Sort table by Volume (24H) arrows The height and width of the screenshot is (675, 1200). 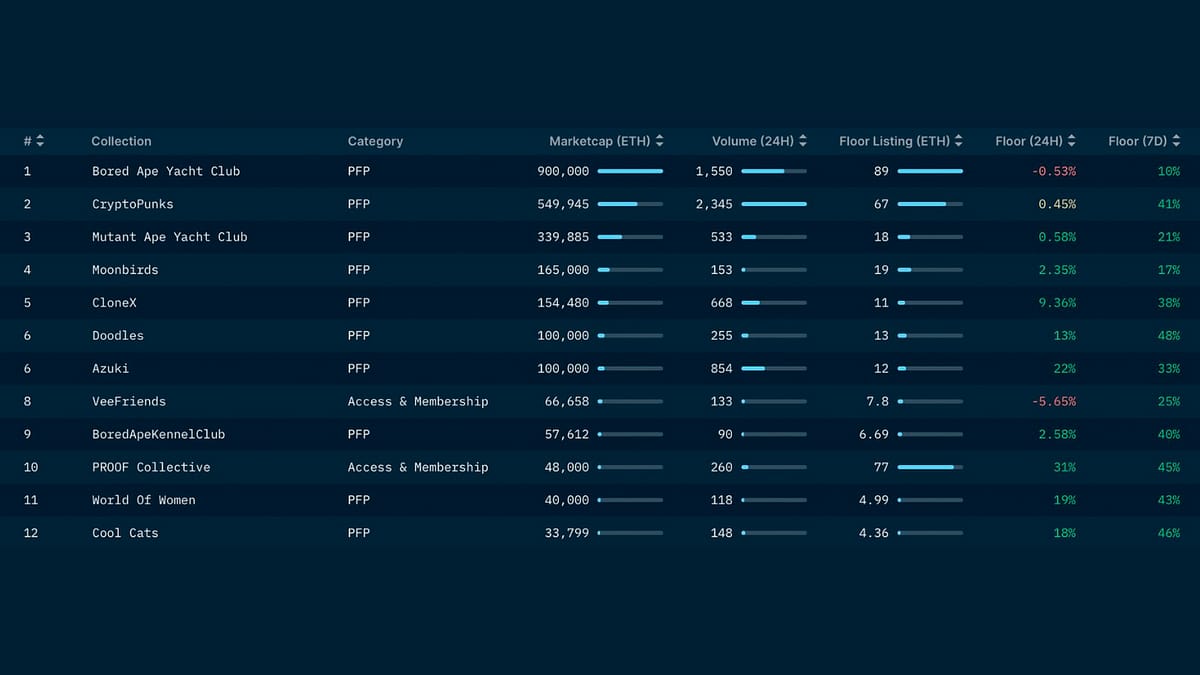click(803, 141)
